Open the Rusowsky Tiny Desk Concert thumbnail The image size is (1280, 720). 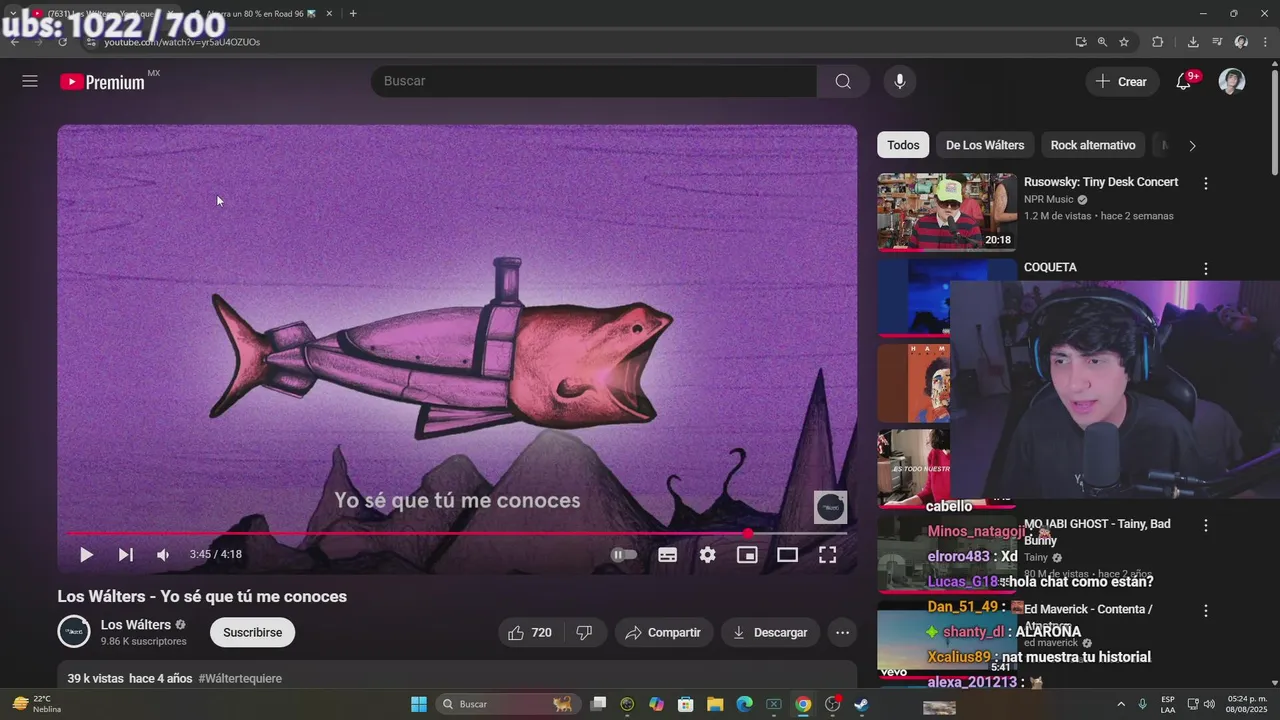[x=947, y=212]
